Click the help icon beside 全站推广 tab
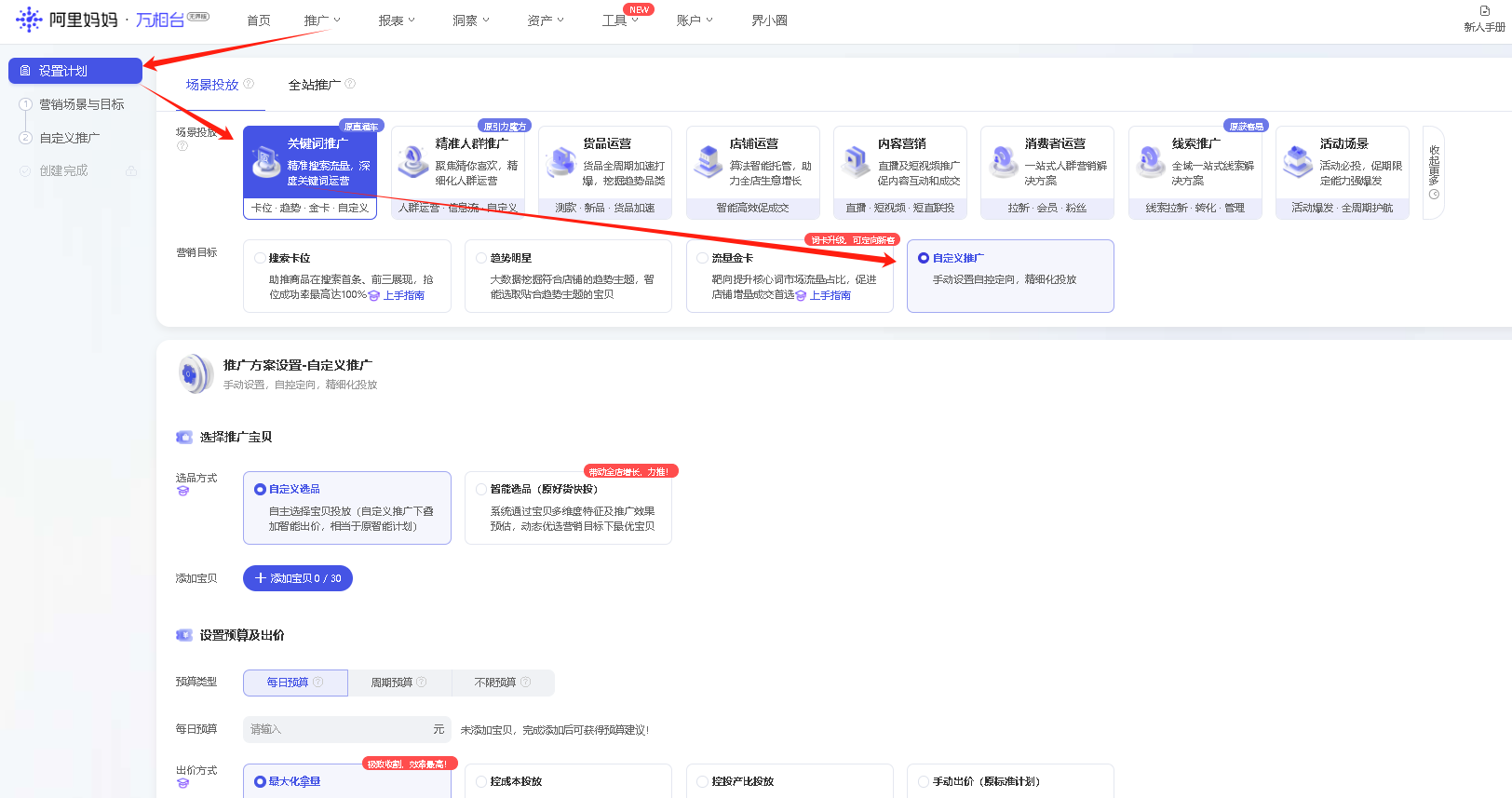This screenshot has height=798, width=1512. 350,84
